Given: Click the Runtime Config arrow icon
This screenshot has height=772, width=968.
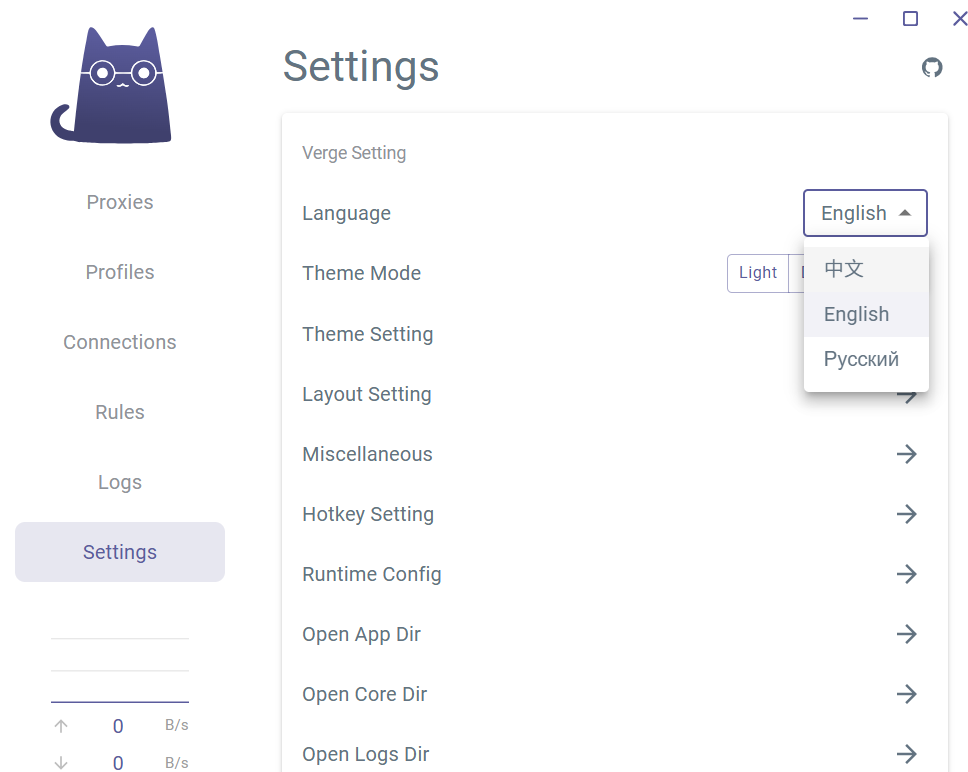Looking at the screenshot, I should coord(906,574).
